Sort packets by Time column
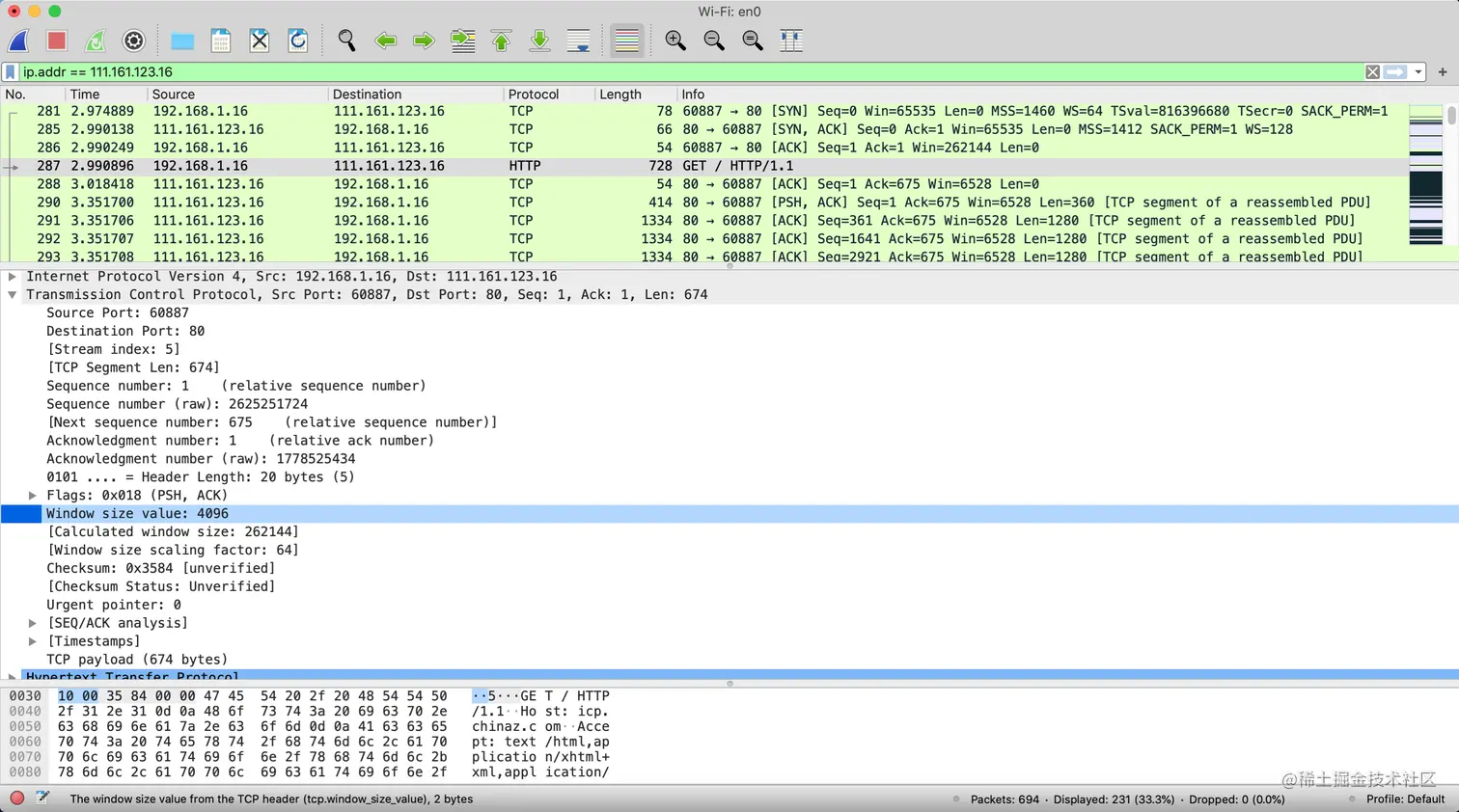 pyautogui.click(x=106, y=95)
